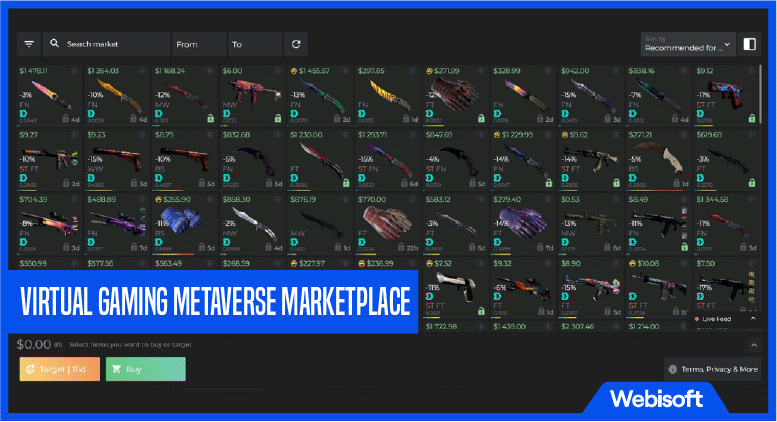The height and width of the screenshot is (422, 777).
Task: Click the Target | Bid button
Action: click(59, 369)
